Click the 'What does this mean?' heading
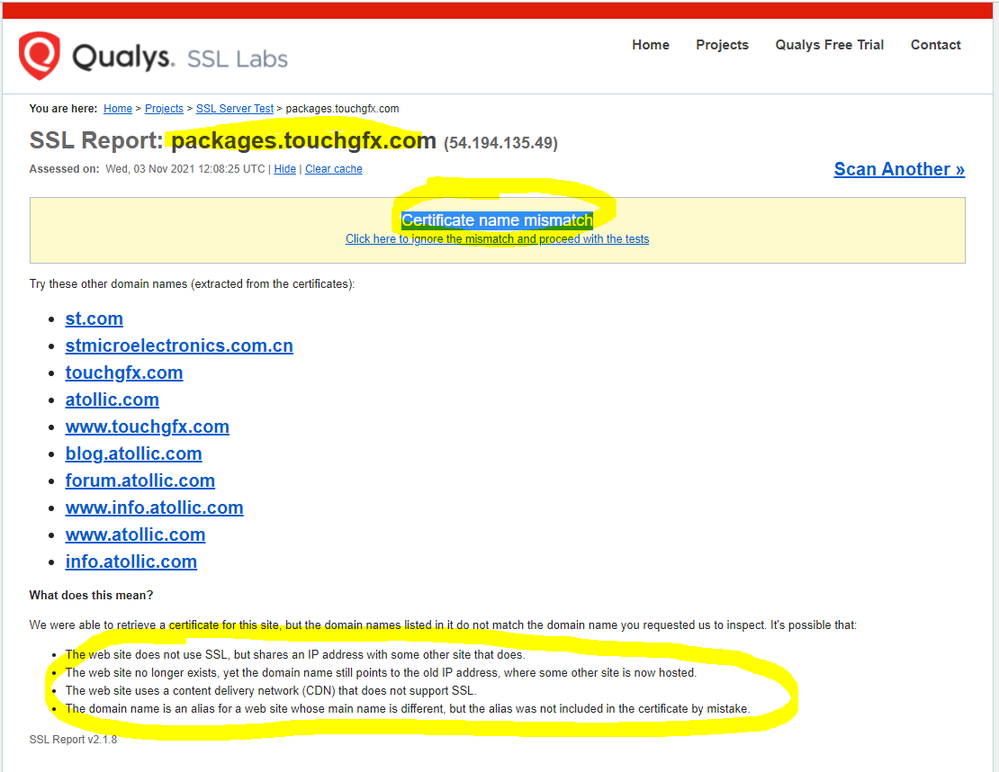This screenshot has height=772, width=999. 91,595
